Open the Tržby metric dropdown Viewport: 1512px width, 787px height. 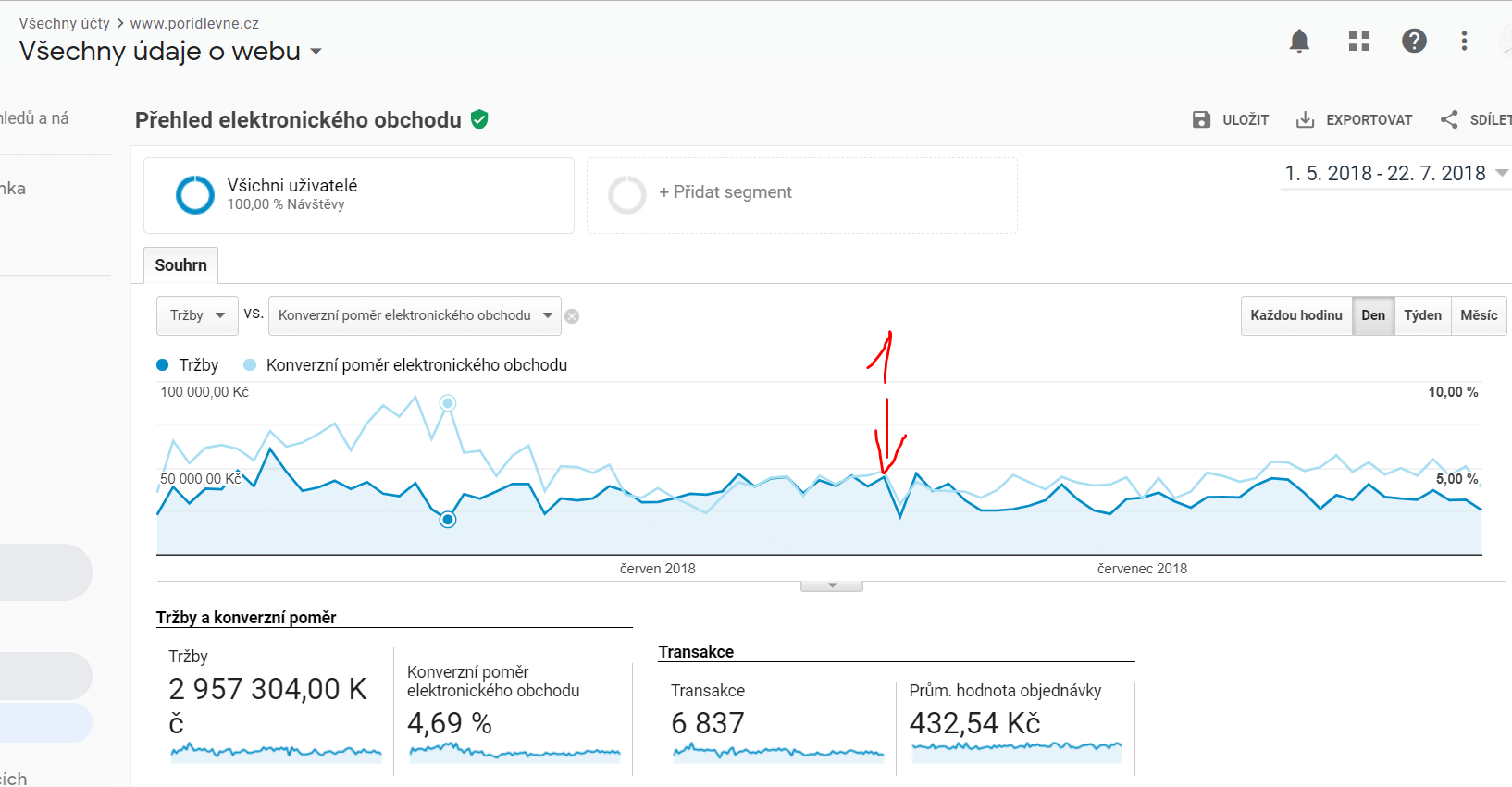click(x=197, y=315)
